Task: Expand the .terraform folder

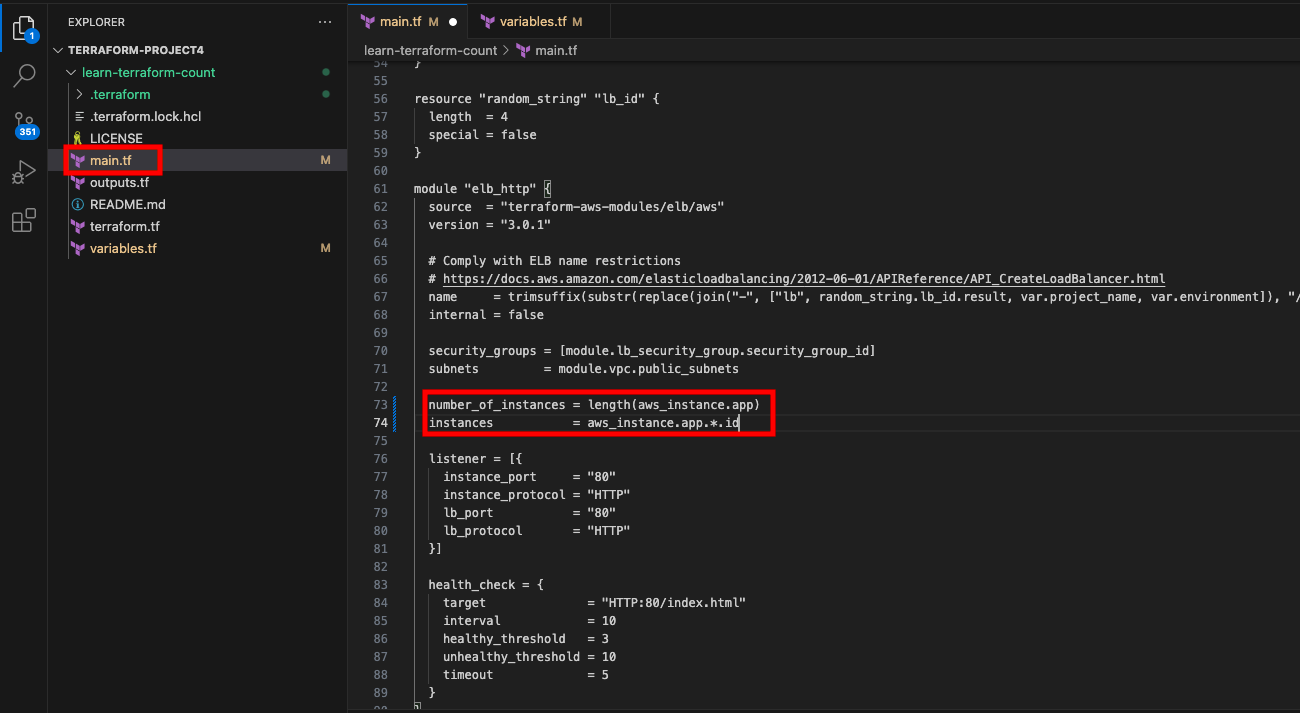Action: pyautogui.click(x=79, y=94)
